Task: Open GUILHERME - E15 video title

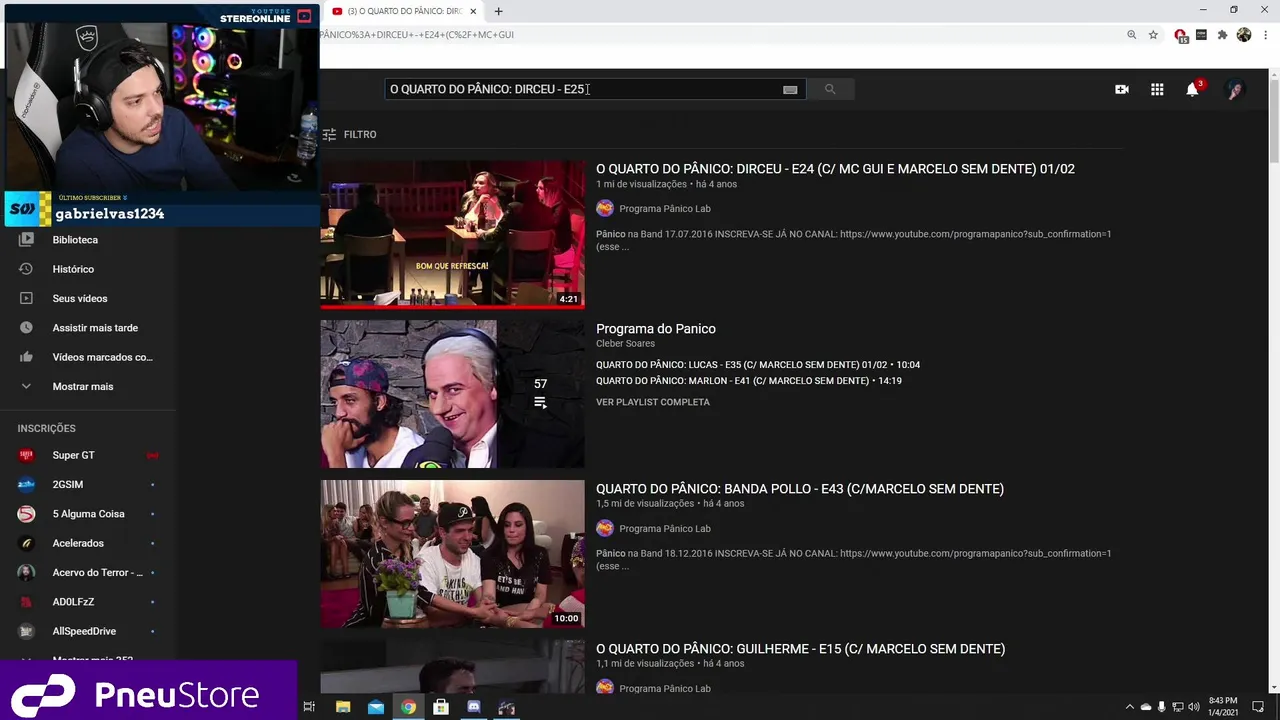Action: [x=801, y=649]
